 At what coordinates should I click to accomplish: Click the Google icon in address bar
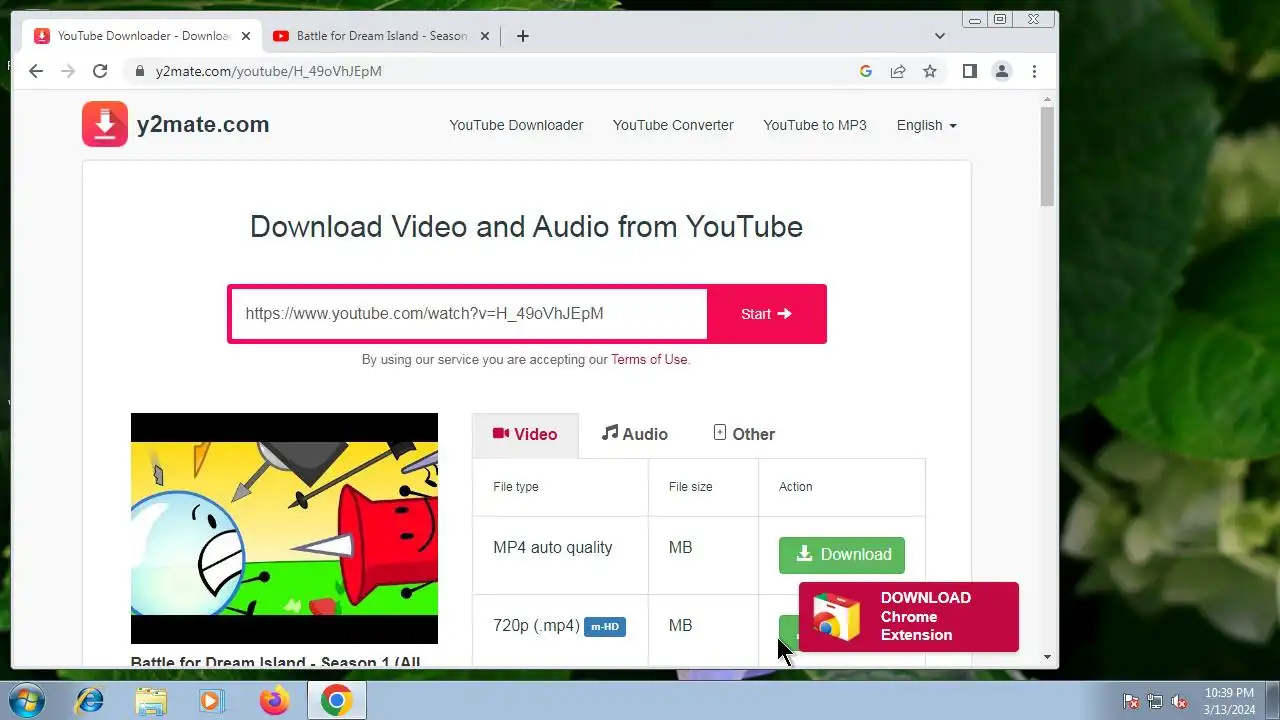(866, 71)
